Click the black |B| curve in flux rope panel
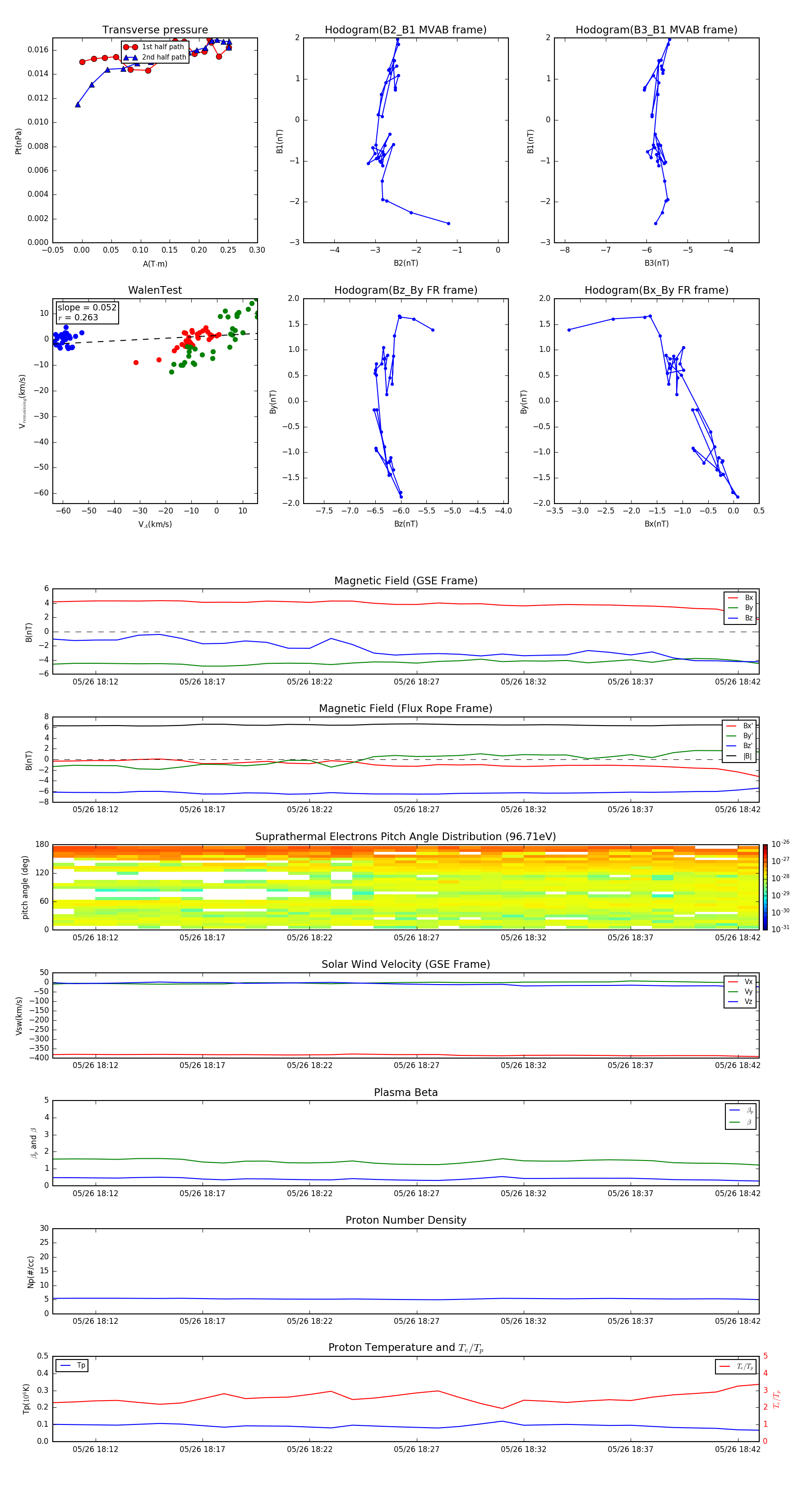 [406, 725]
